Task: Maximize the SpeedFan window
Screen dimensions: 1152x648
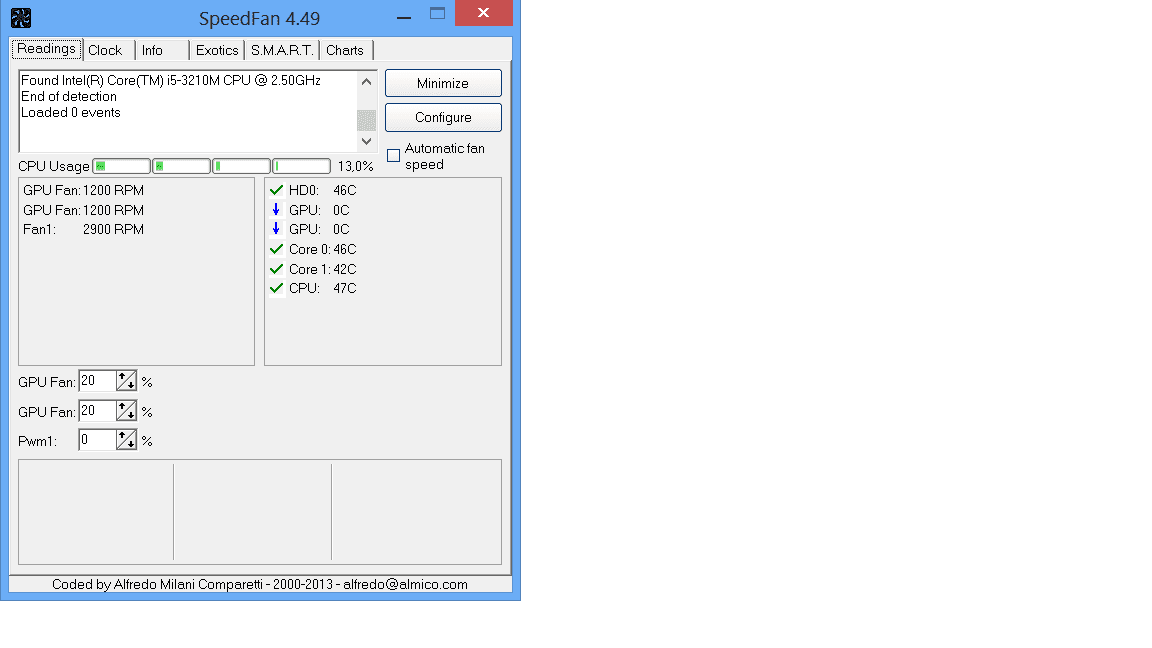Action: tap(437, 13)
